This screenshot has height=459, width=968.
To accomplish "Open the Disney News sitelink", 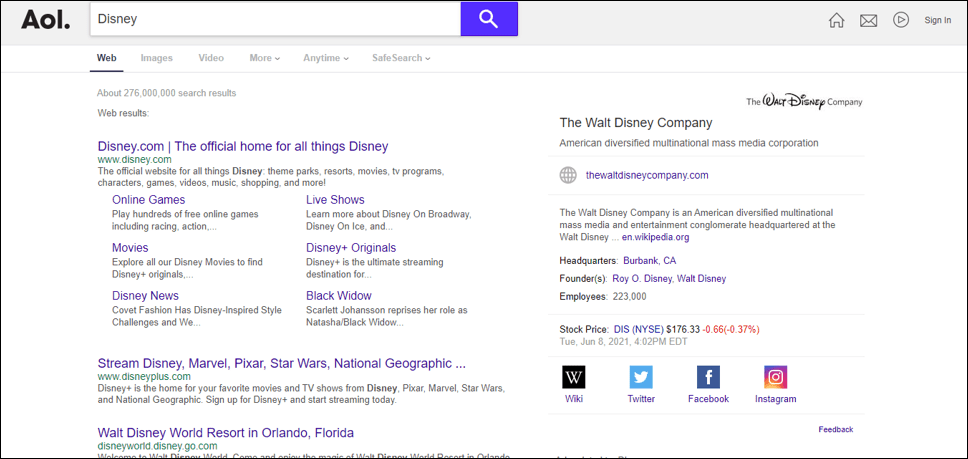I will pos(145,296).
